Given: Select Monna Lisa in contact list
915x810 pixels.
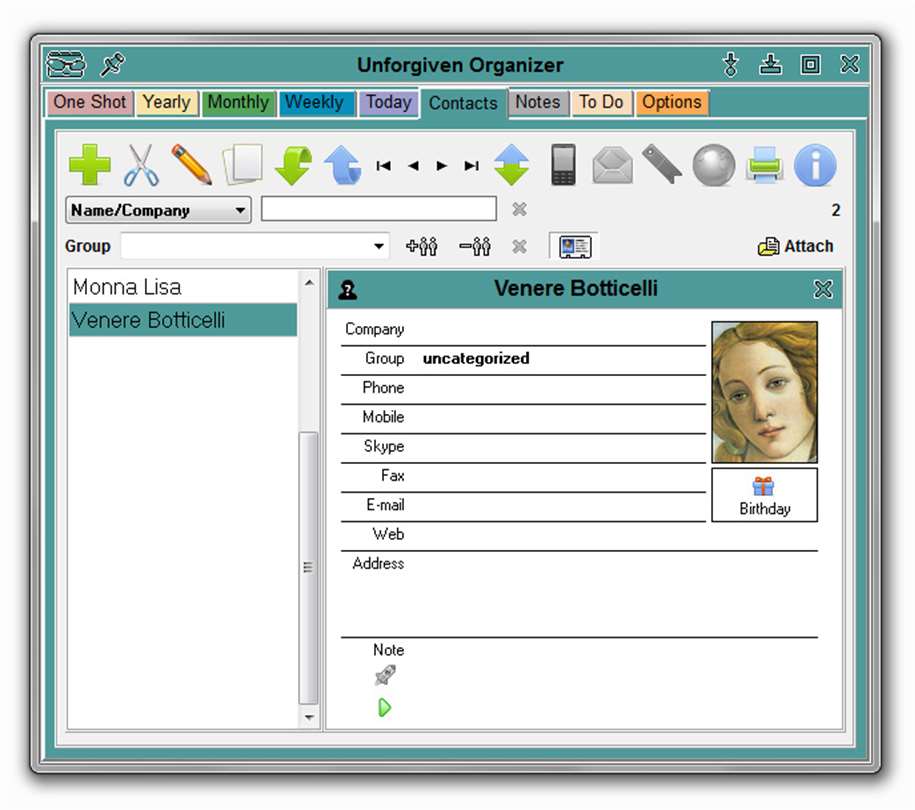Looking at the screenshot, I should pyautogui.click(x=183, y=287).
